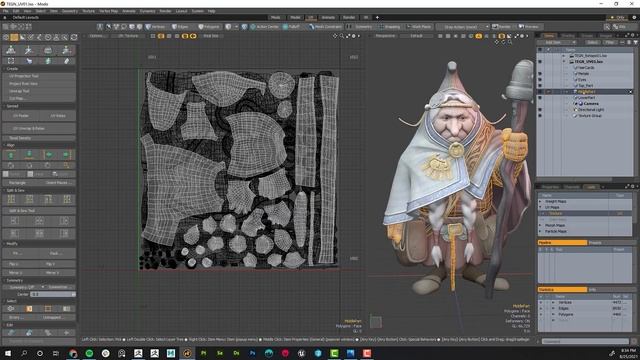Click the highlighted orange Select section icon
The height and width of the screenshot is (360, 640).
tap(29, 309)
